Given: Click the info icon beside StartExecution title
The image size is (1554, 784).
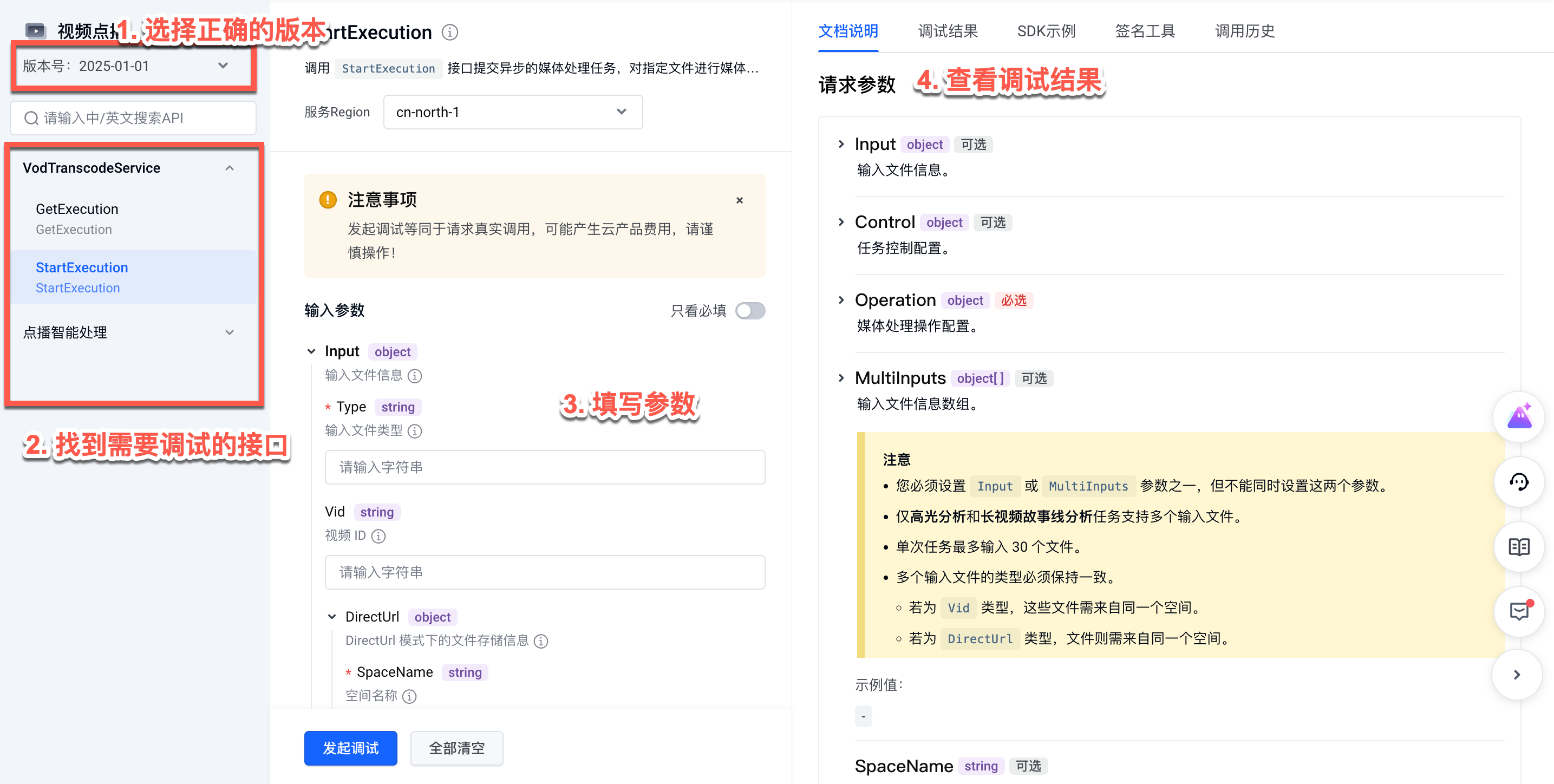Looking at the screenshot, I should click(449, 32).
